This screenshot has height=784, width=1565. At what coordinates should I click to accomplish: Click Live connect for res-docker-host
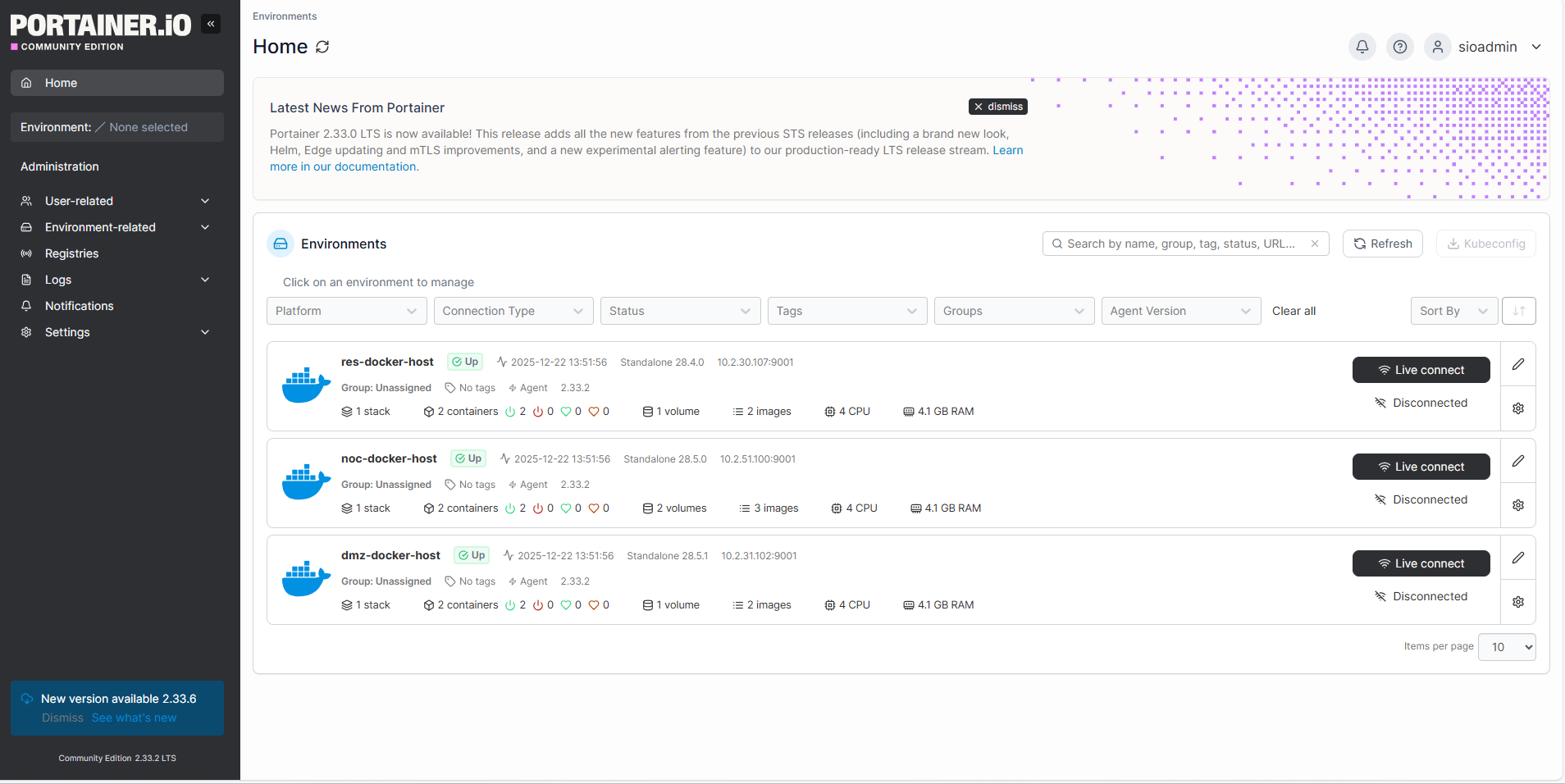[x=1421, y=370]
